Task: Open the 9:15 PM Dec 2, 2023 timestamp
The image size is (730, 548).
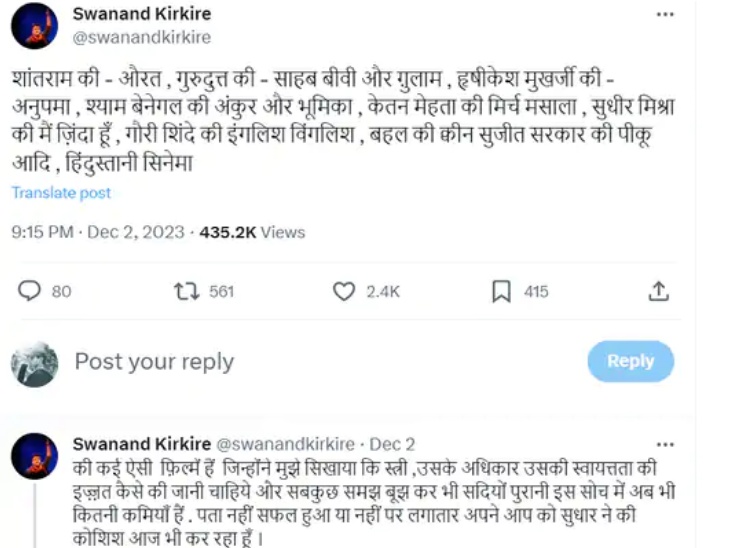Action: click(98, 232)
